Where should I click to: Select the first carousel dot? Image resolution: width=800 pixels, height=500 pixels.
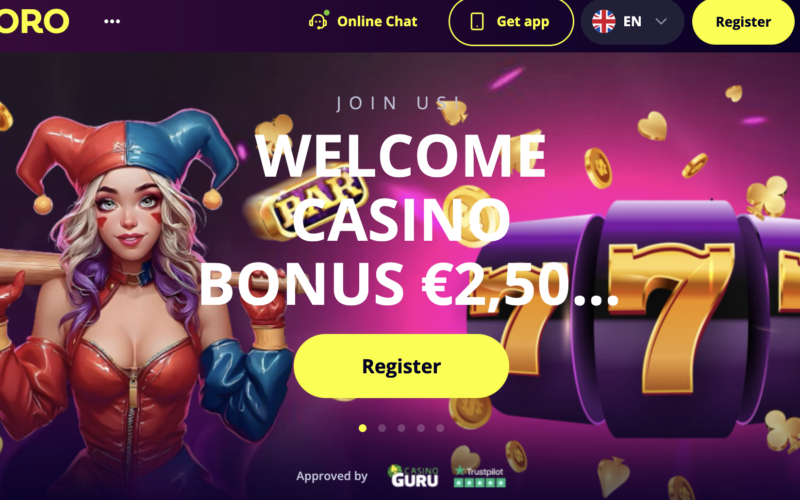click(363, 428)
